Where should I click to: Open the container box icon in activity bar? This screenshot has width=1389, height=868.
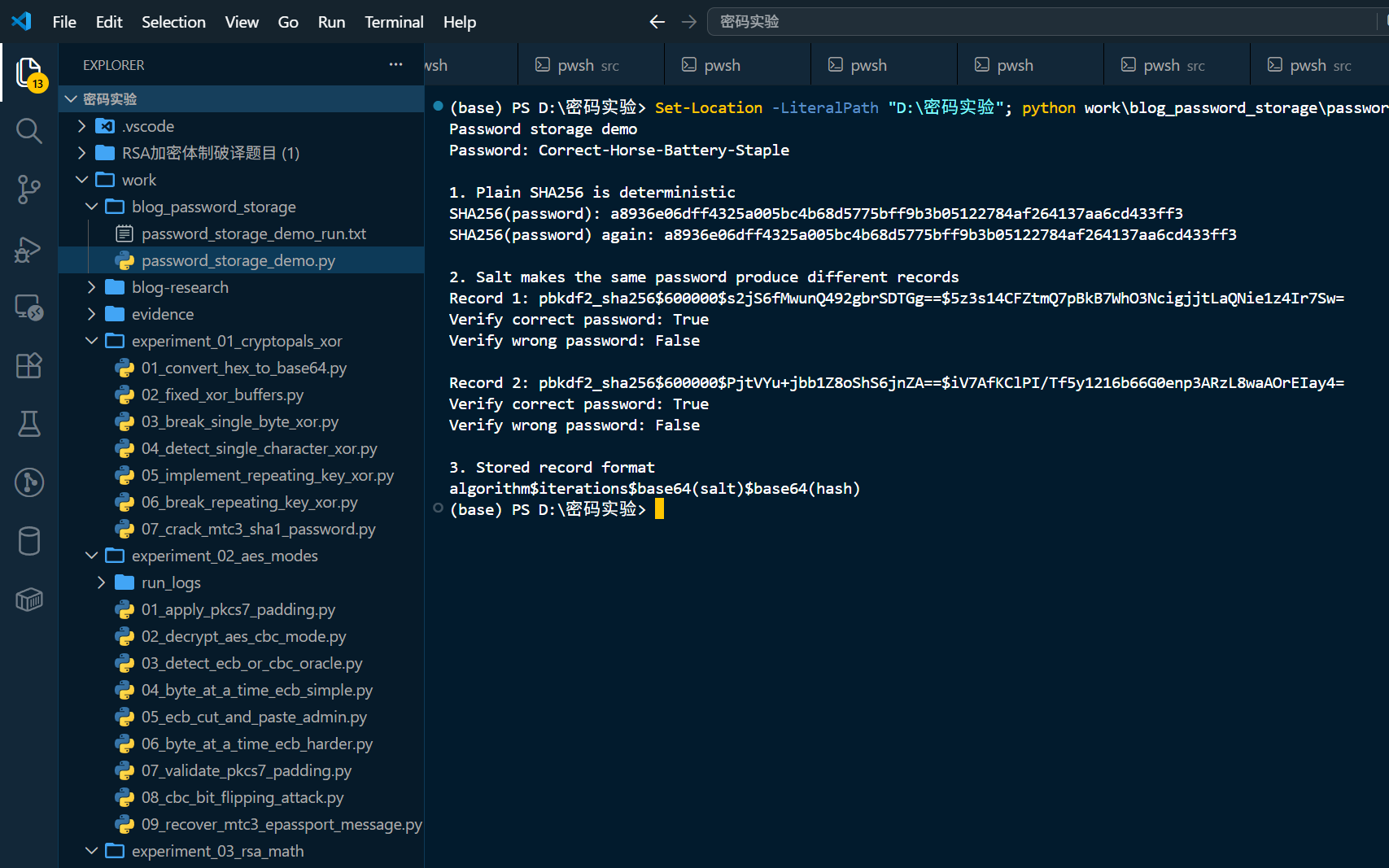click(x=29, y=600)
